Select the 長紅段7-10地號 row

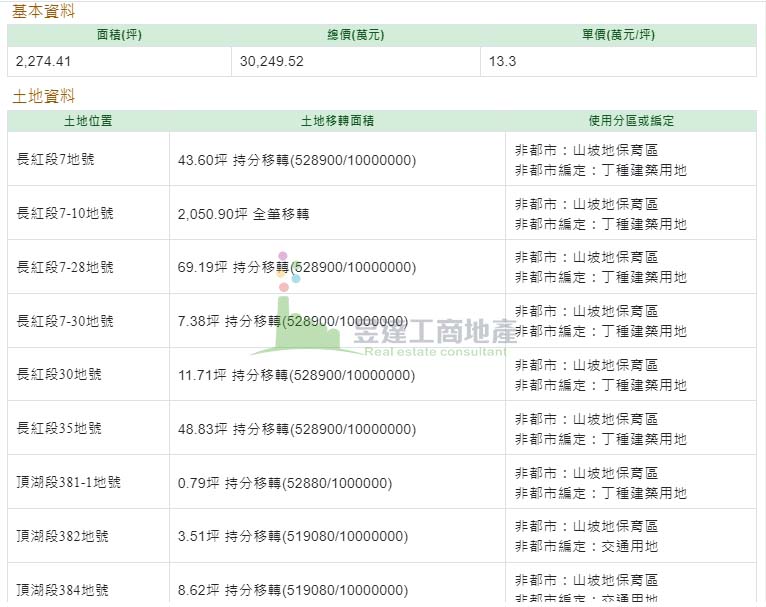[66, 214]
